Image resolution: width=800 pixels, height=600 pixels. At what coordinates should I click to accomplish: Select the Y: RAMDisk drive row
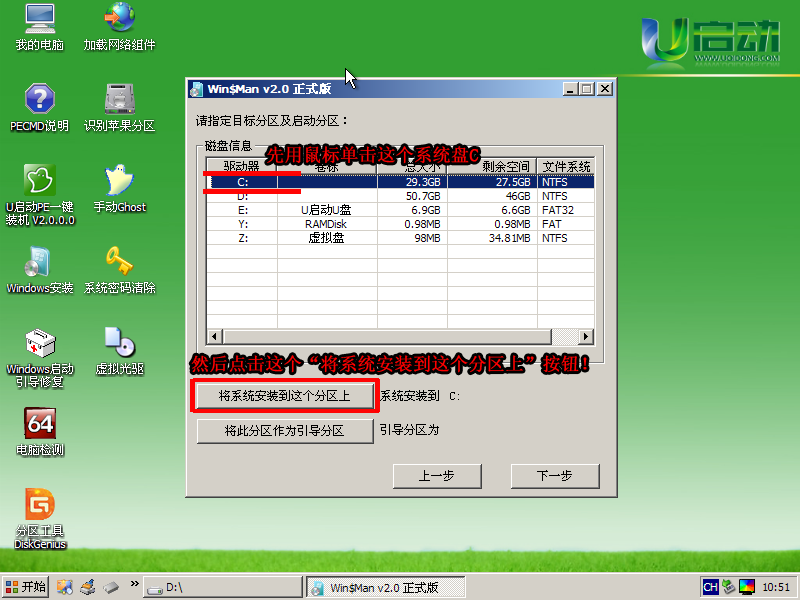(401, 224)
